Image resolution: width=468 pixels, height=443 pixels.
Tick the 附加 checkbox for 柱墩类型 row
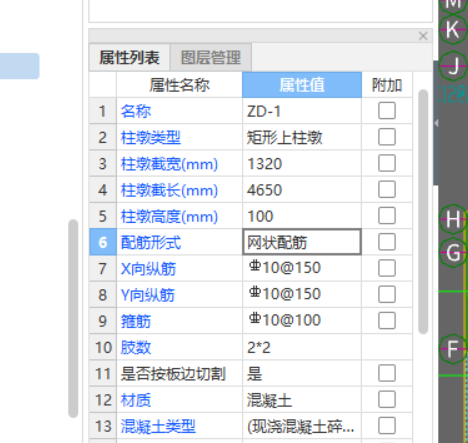(x=387, y=137)
